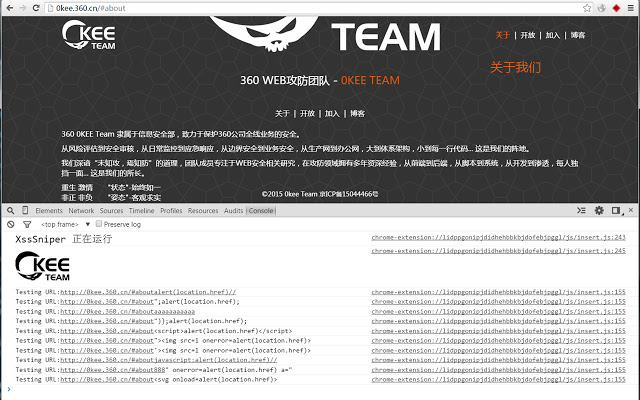Switch to the Timeline tab
Screen dimensions: 640x400
click(142, 211)
